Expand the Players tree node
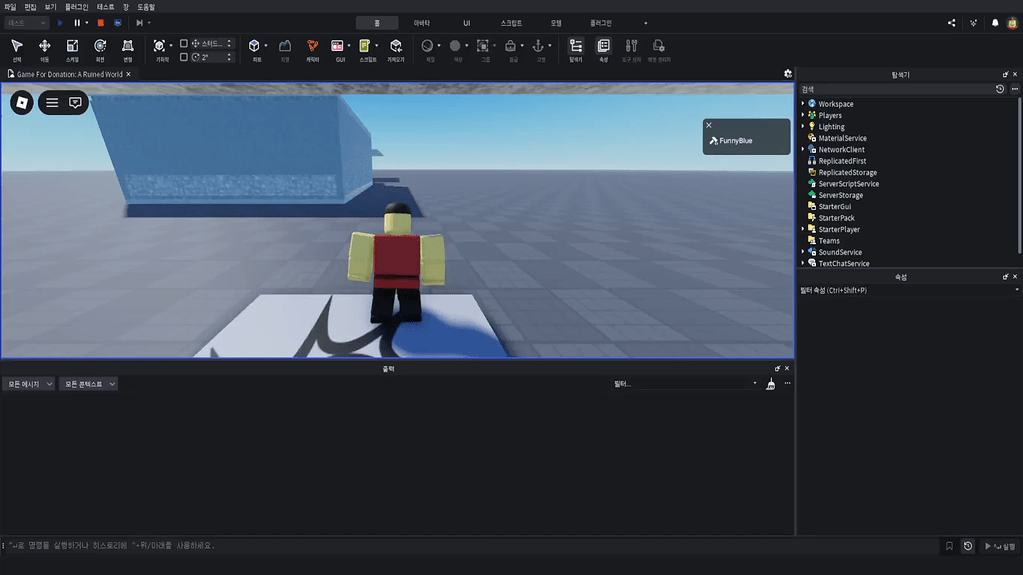 (x=803, y=115)
